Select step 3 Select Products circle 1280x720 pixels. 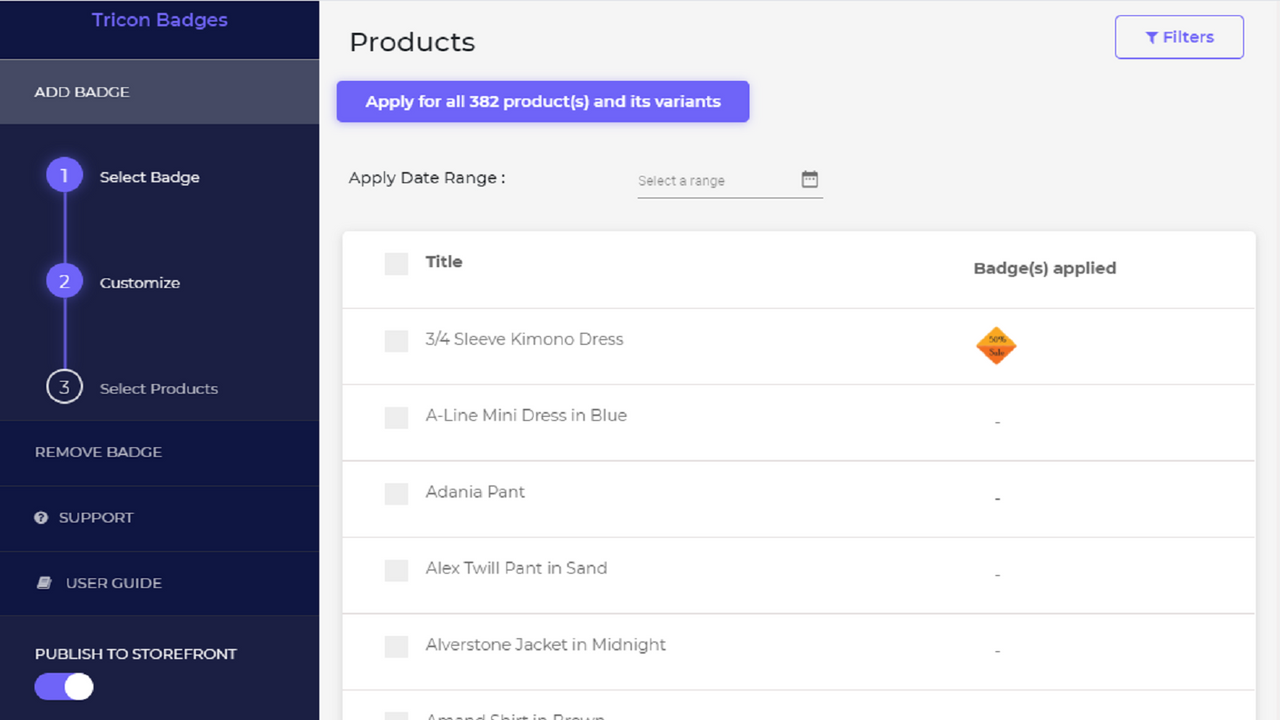tap(64, 388)
